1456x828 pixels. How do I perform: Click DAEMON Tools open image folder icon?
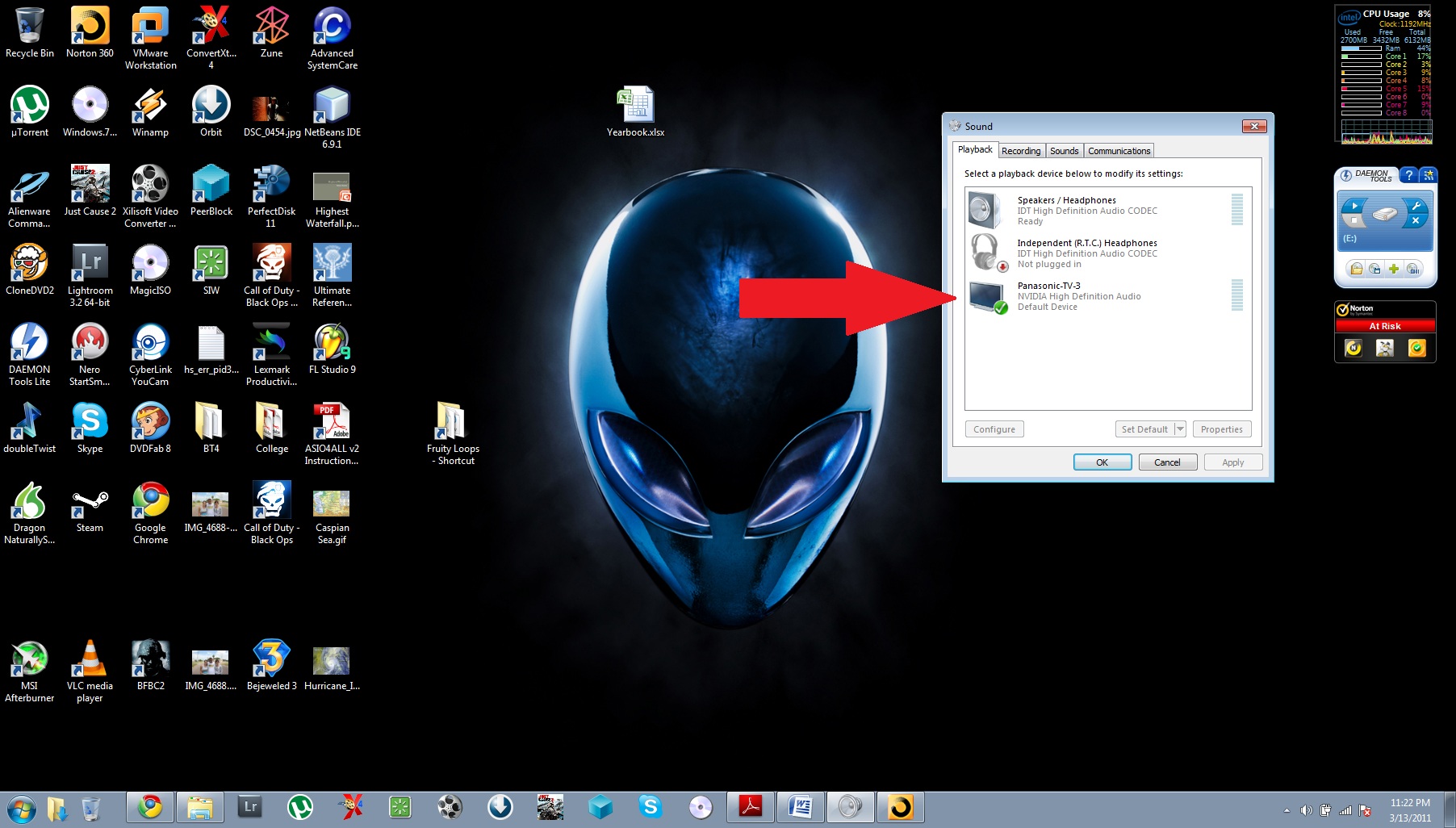point(1357,270)
